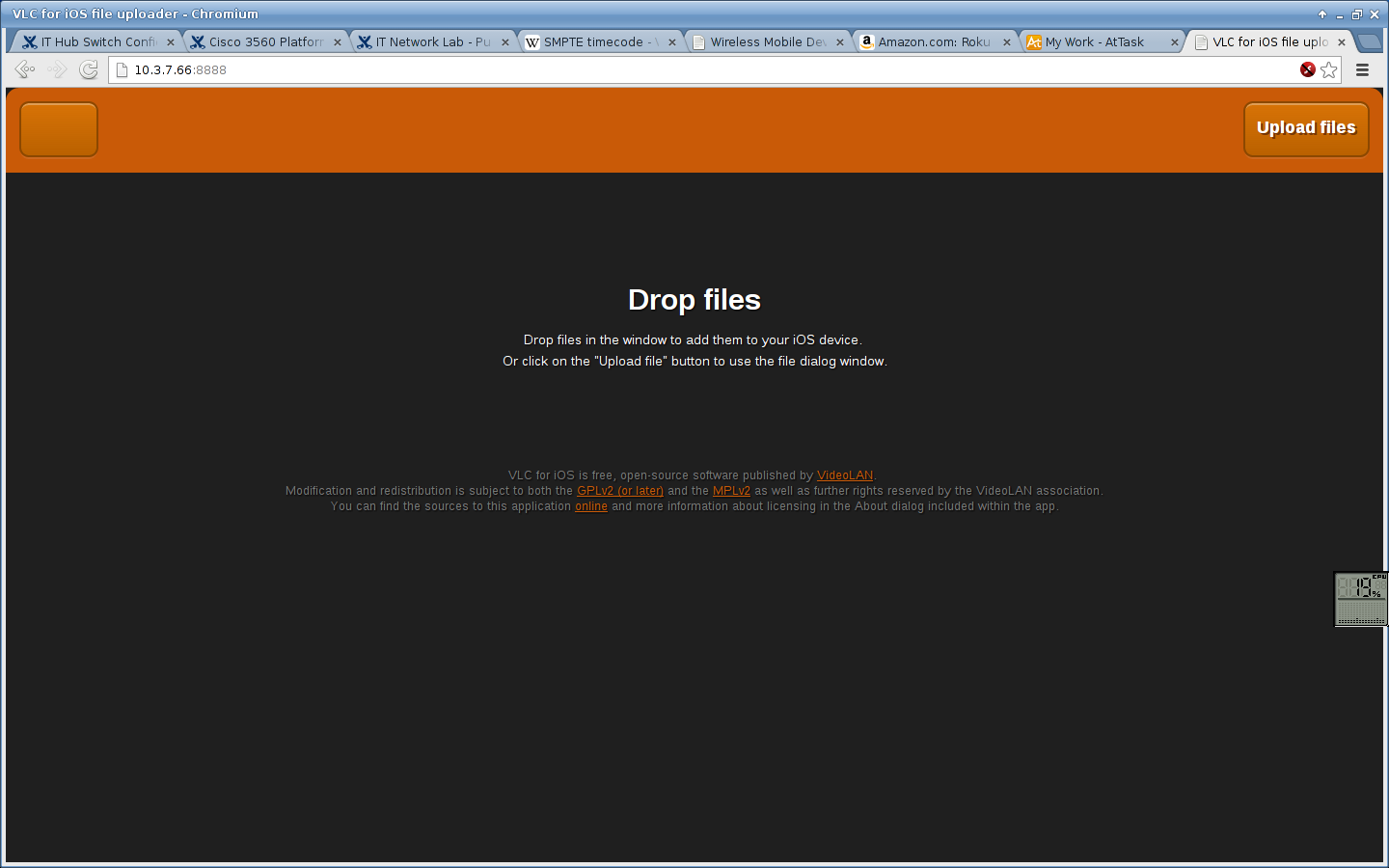Open the MPLv2 license link

click(x=731, y=491)
